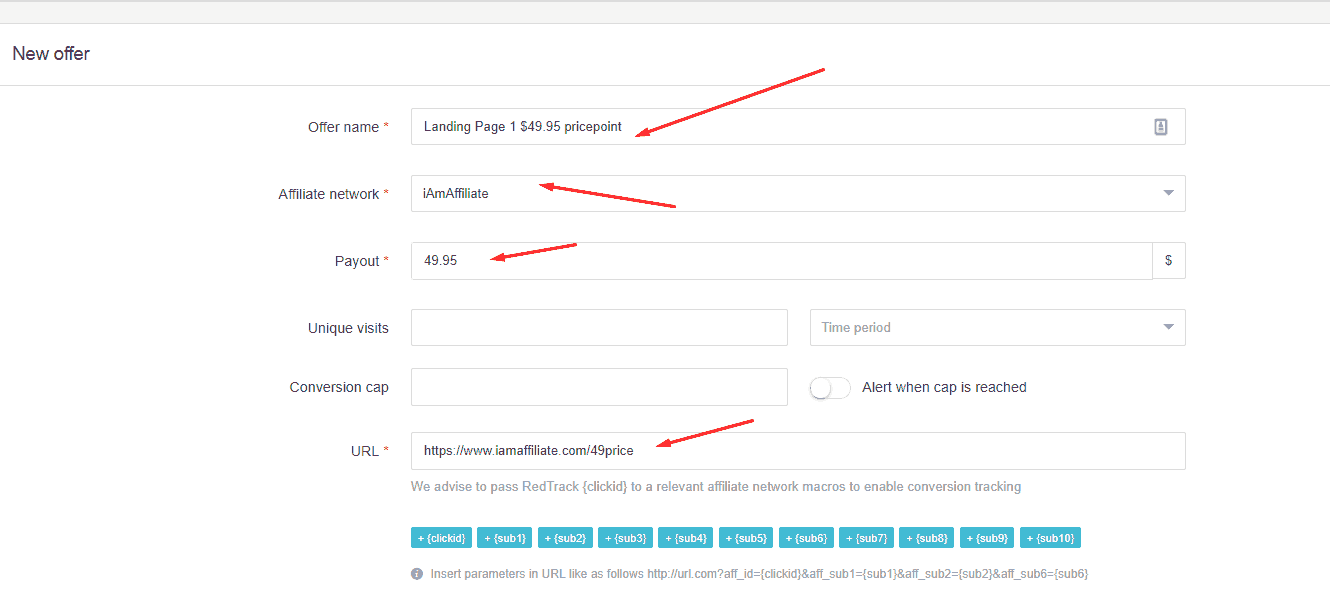Toggle Alert when cap is reached switch
Viewport: 1330px width, 606px height.
click(830, 388)
